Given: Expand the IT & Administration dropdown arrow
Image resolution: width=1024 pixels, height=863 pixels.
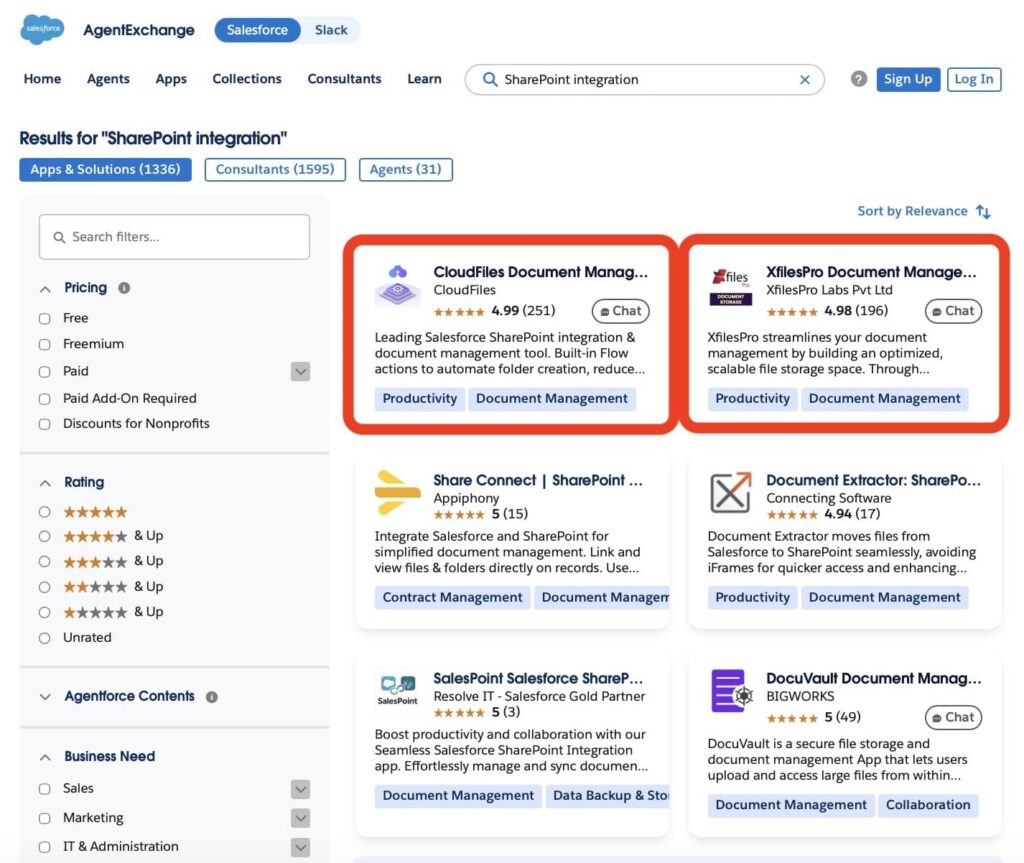Looking at the screenshot, I should [x=300, y=847].
